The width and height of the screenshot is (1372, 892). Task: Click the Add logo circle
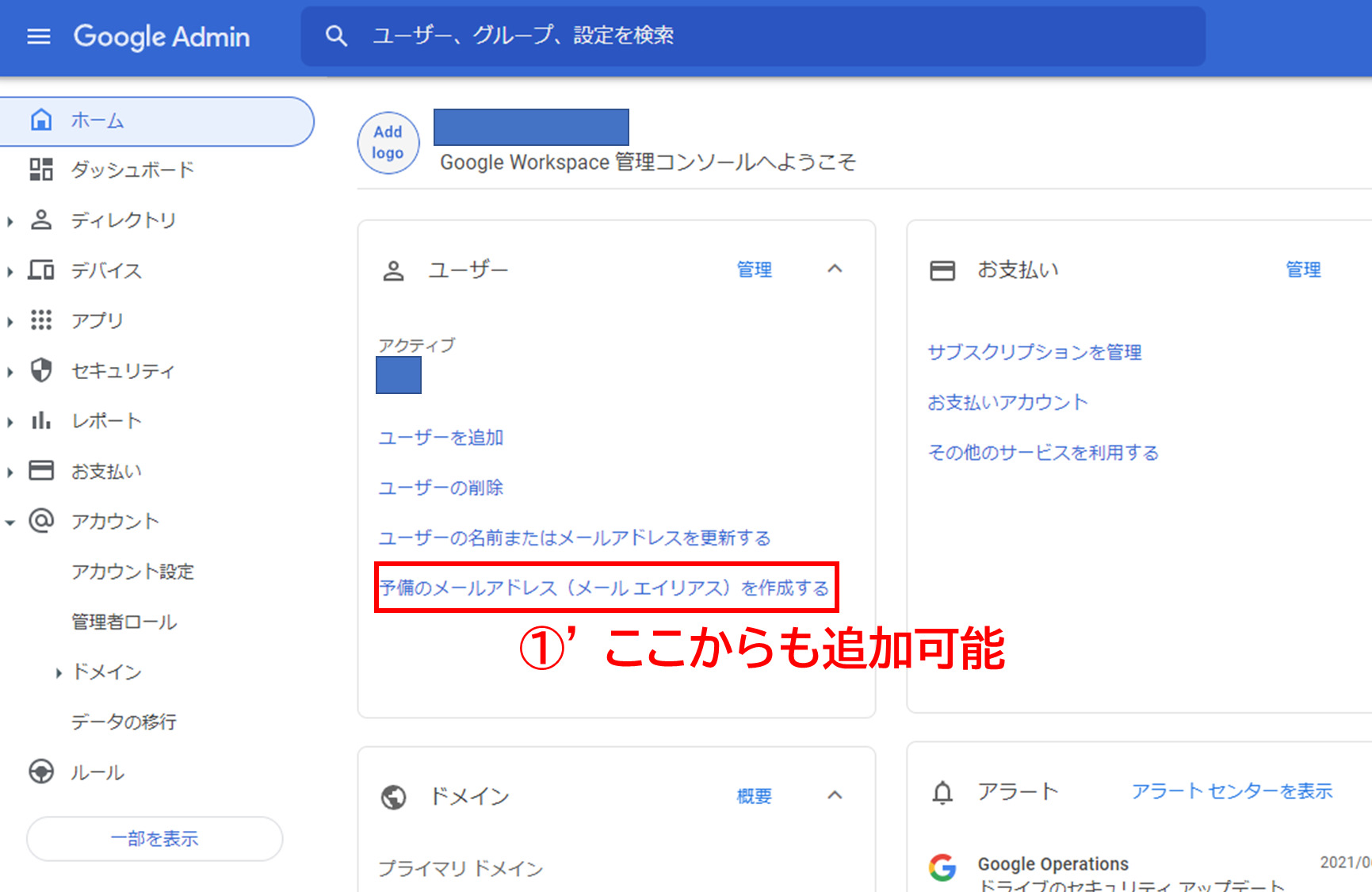pyautogui.click(x=388, y=143)
